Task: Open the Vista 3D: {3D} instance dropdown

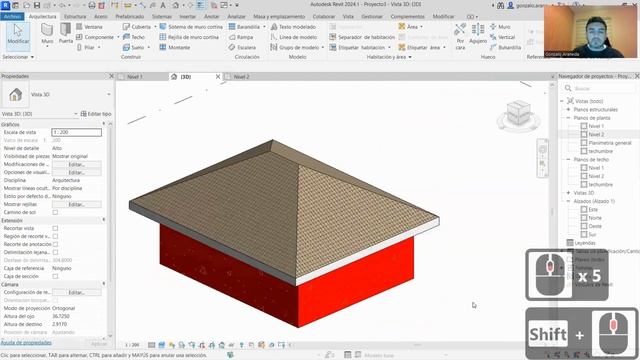Action: [x=76, y=114]
